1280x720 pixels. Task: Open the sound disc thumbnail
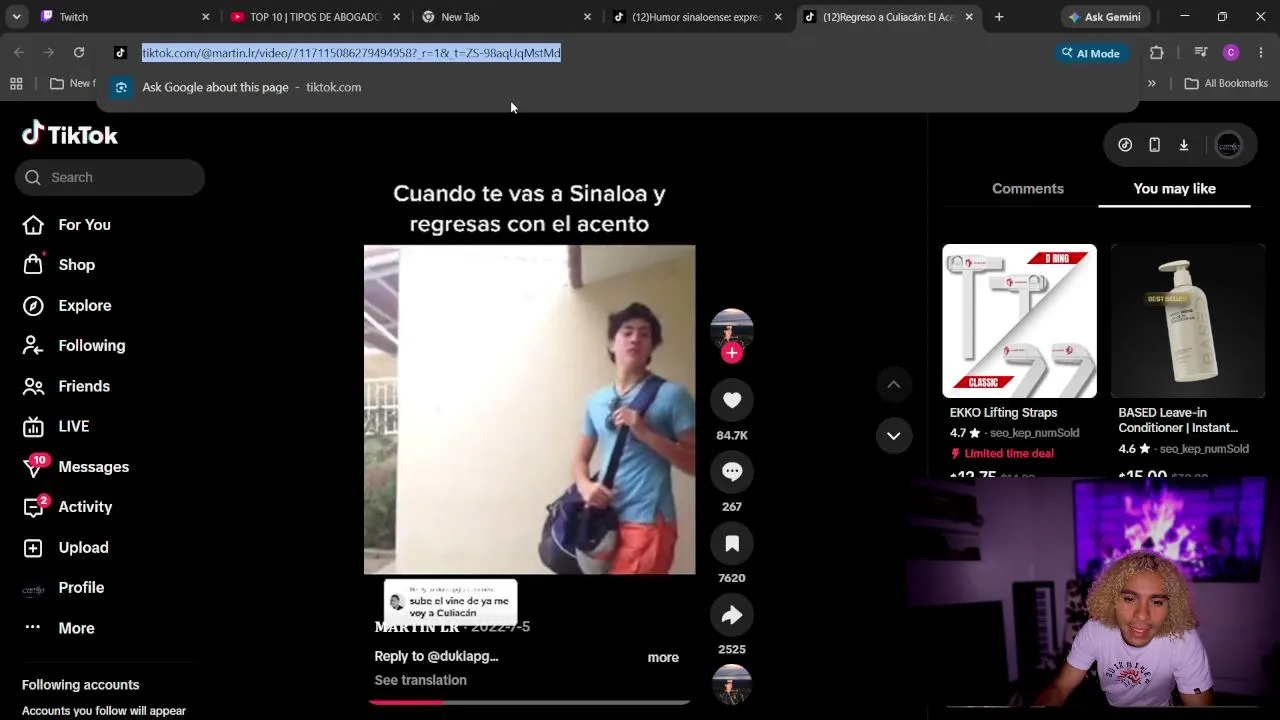pos(732,685)
